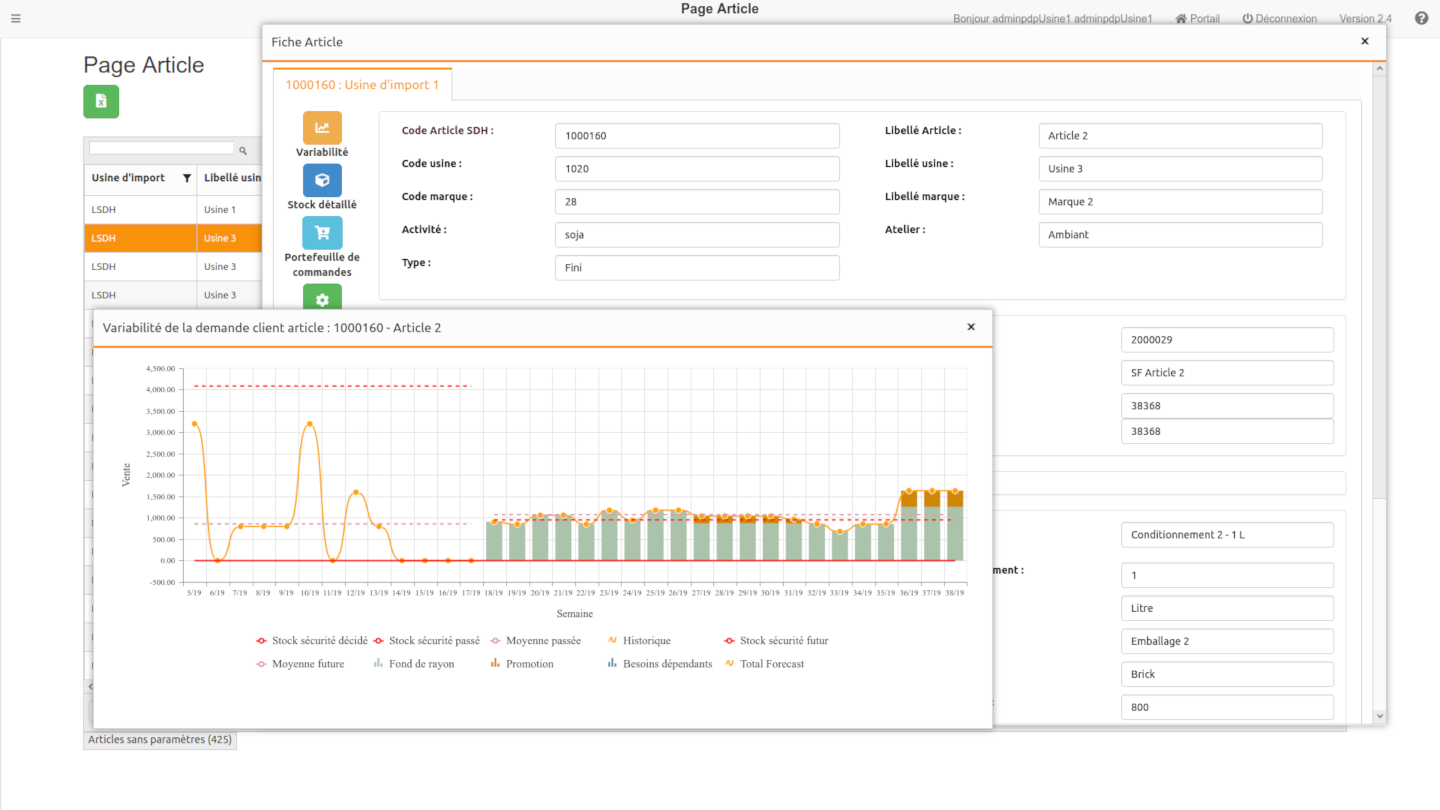Sort by Usine d'import column header

(x=128, y=178)
